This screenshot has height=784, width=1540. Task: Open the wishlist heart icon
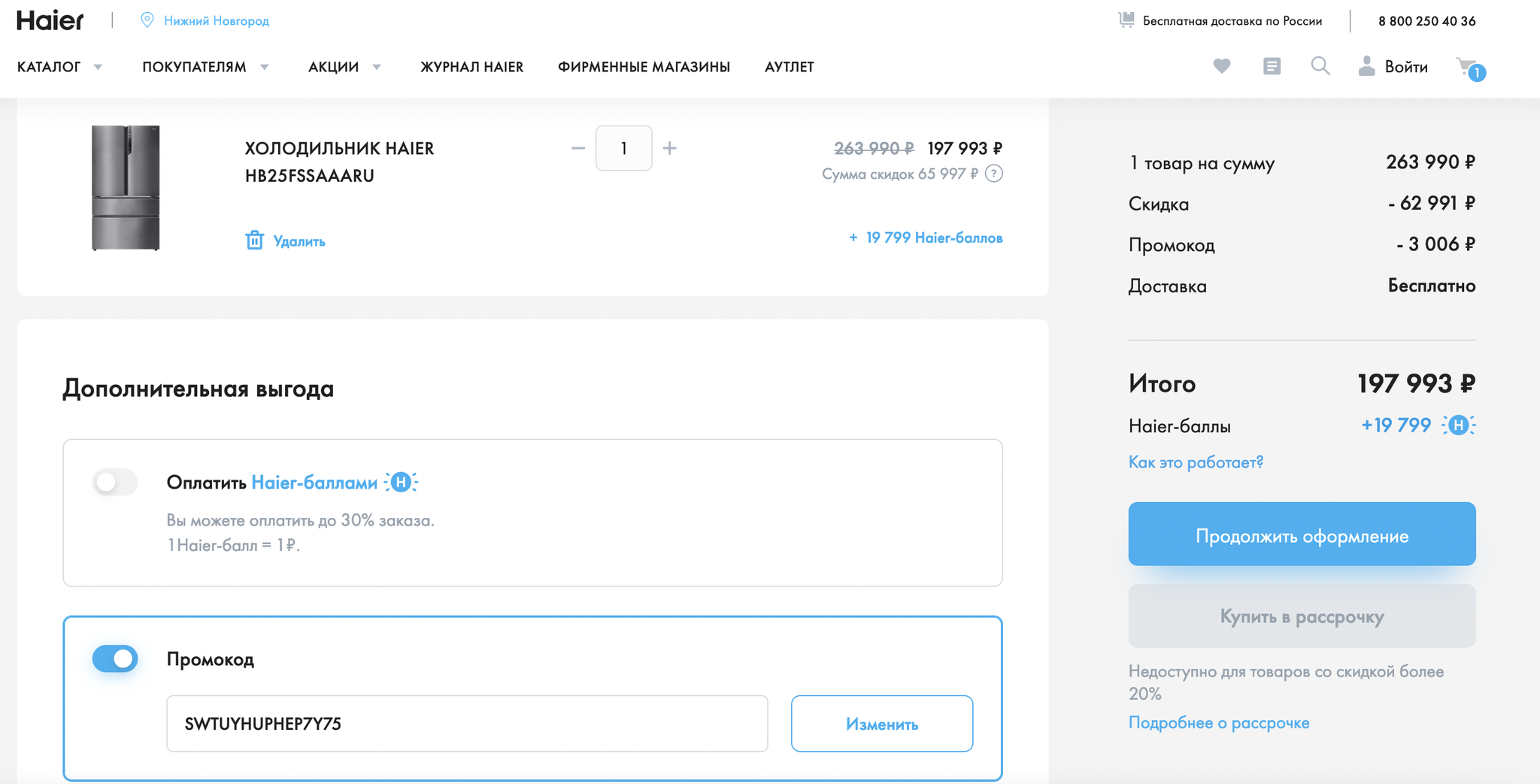click(x=1222, y=66)
